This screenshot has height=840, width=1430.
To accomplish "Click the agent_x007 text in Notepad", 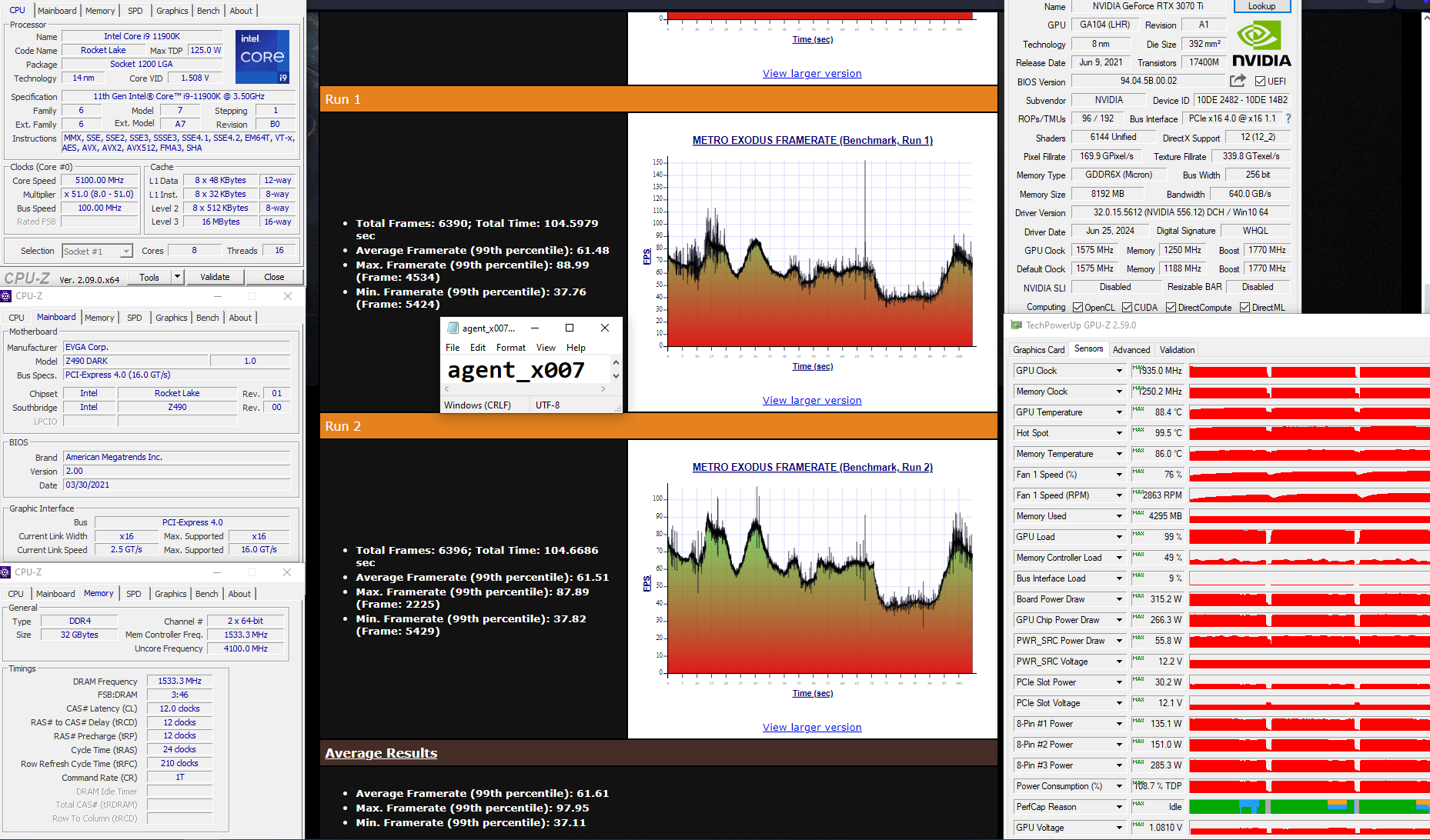I will 516,370.
